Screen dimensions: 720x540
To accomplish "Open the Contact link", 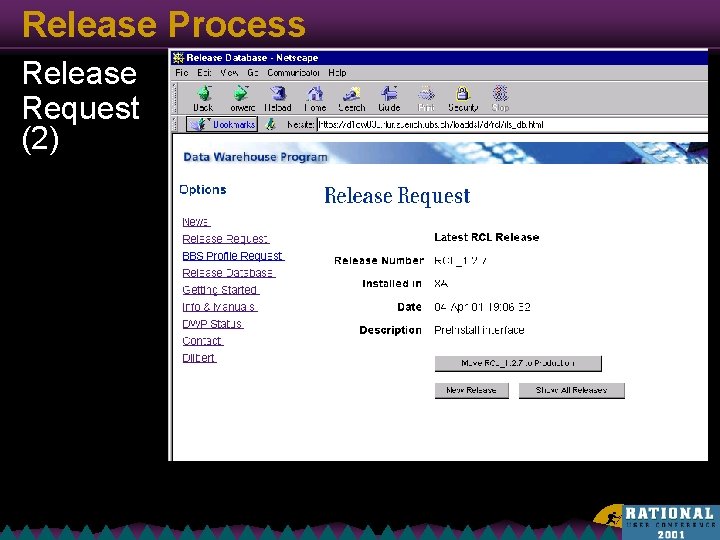I will click(202, 341).
